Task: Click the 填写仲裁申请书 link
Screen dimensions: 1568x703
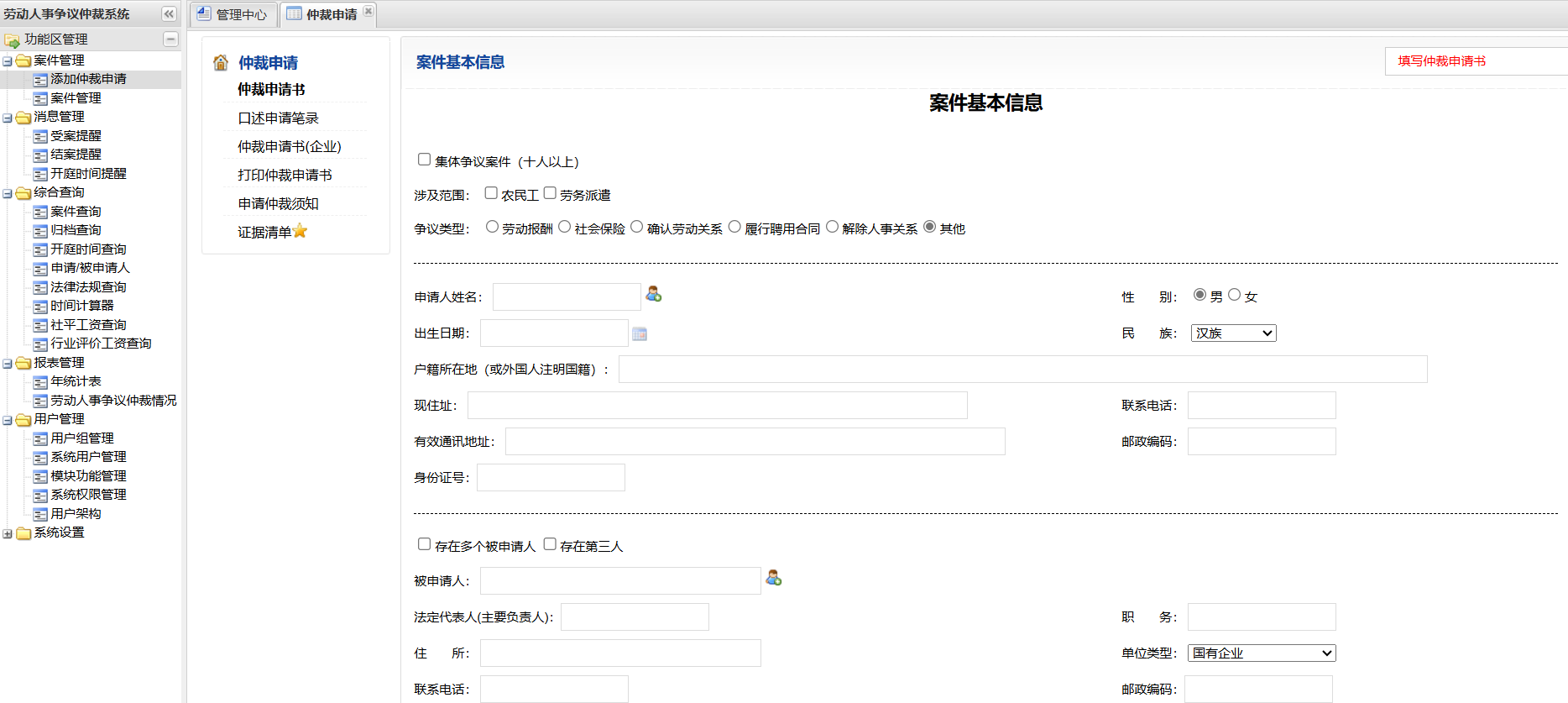Action: [1441, 61]
